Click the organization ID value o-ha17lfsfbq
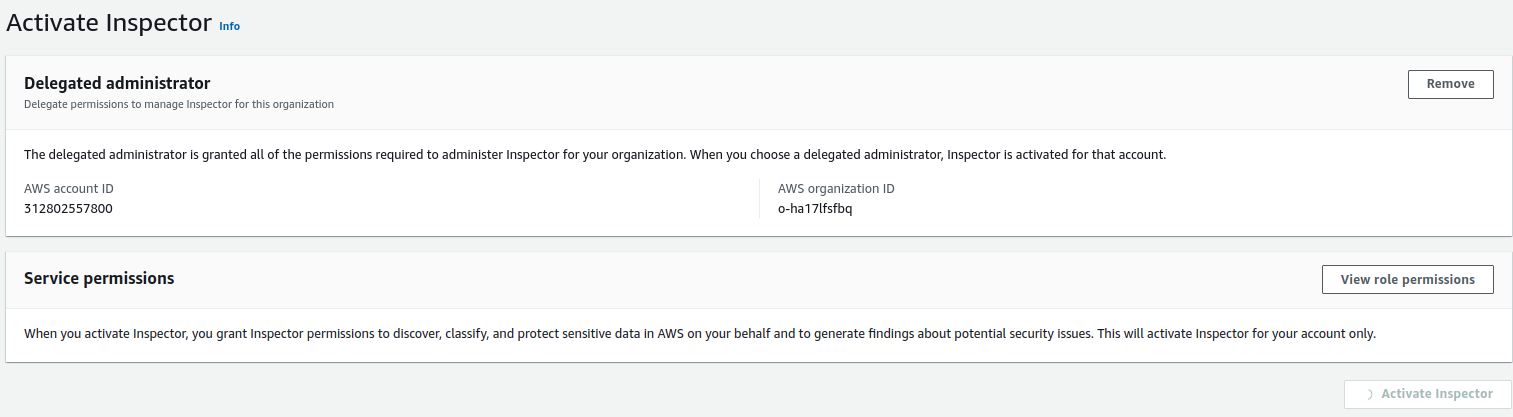 click(814, 209)
